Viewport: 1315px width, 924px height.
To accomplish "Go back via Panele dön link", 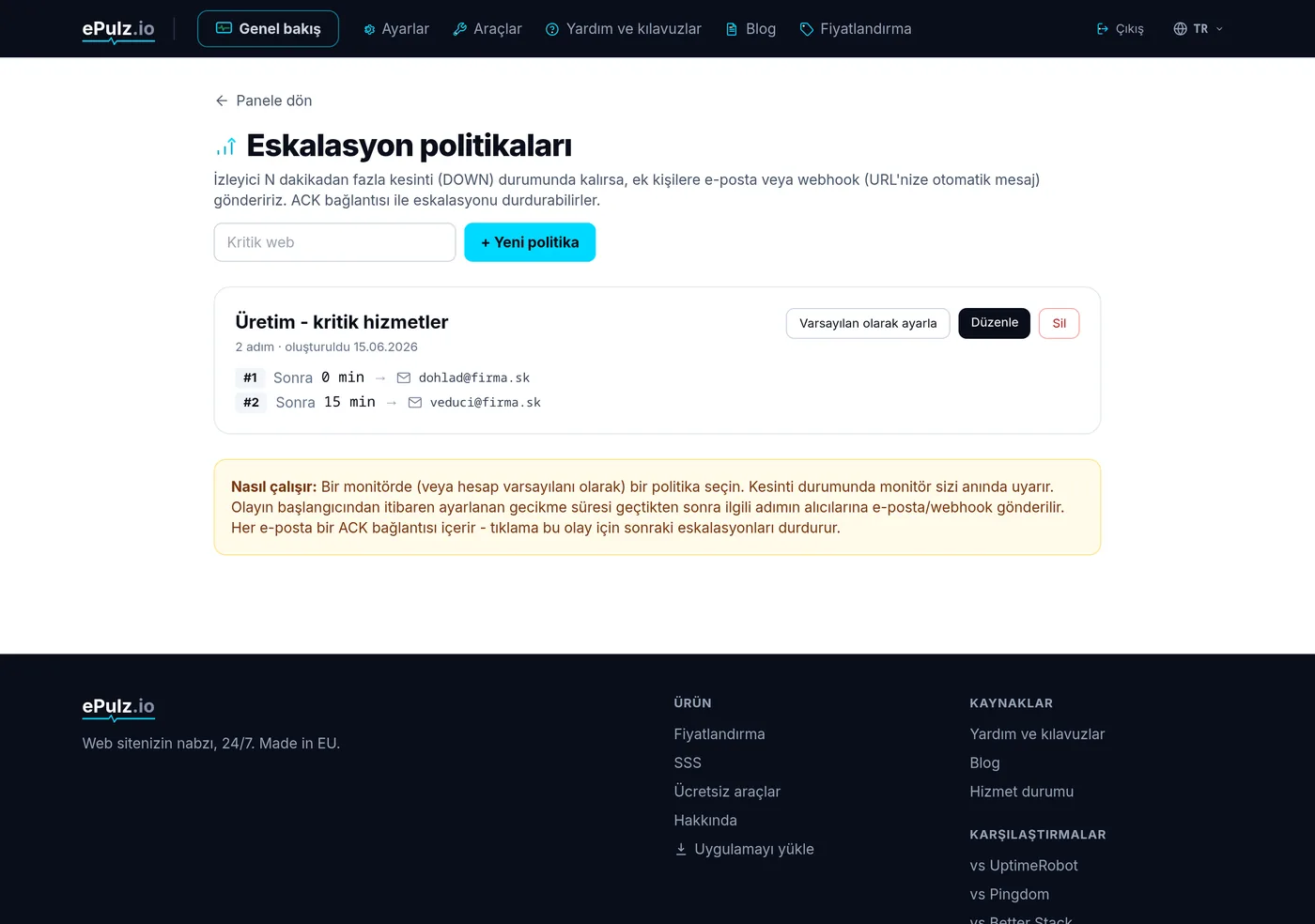I will click(x=263, y=100).
